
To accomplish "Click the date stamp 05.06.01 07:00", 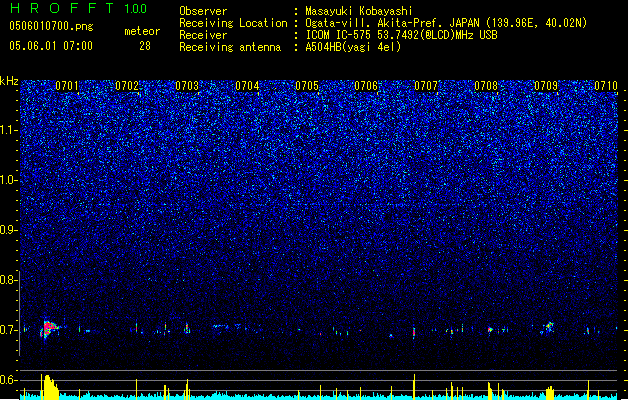I will pos(51,46).
